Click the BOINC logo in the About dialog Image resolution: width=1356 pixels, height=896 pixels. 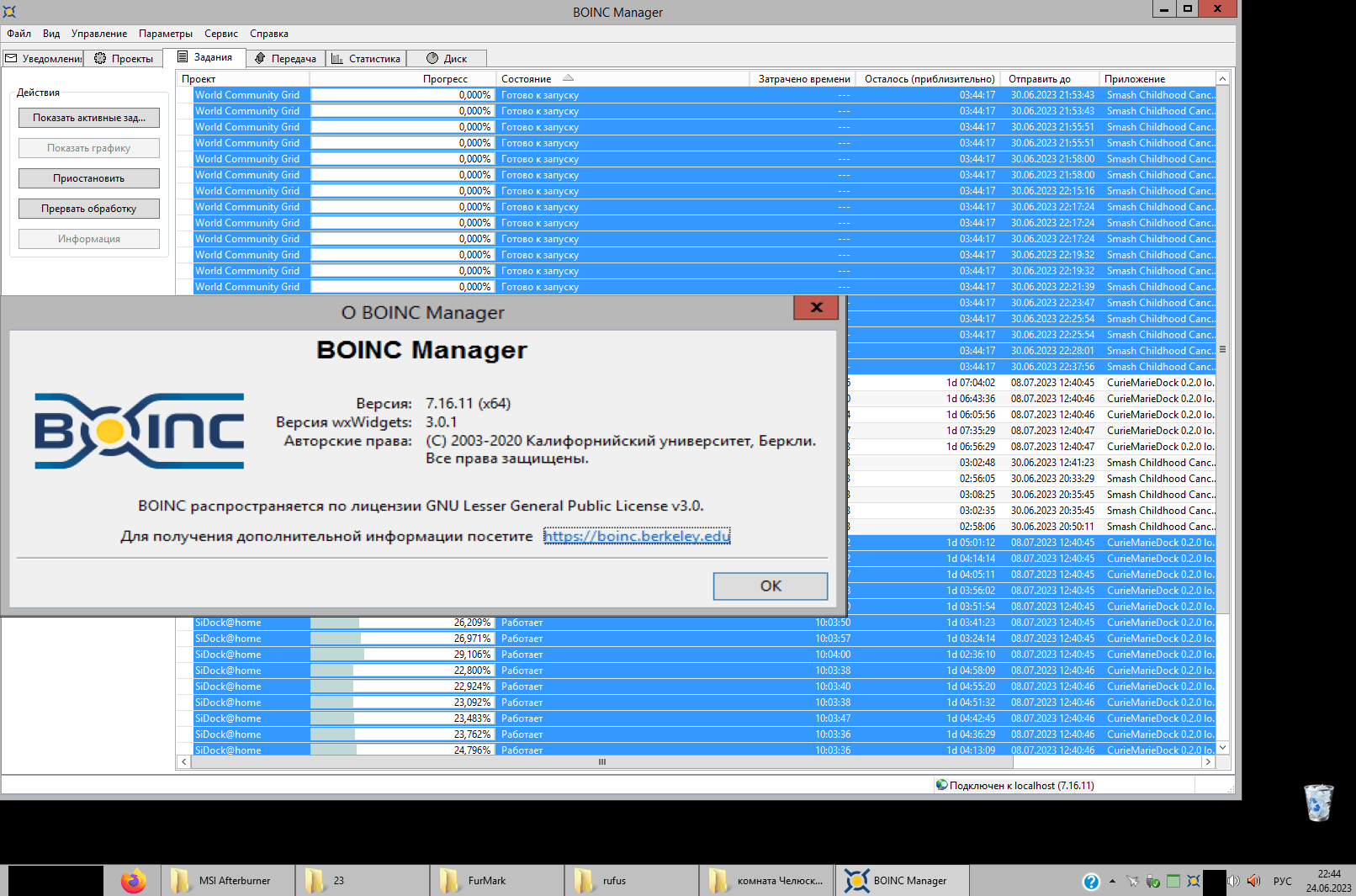pyautogui.click(x=139, y=431)
